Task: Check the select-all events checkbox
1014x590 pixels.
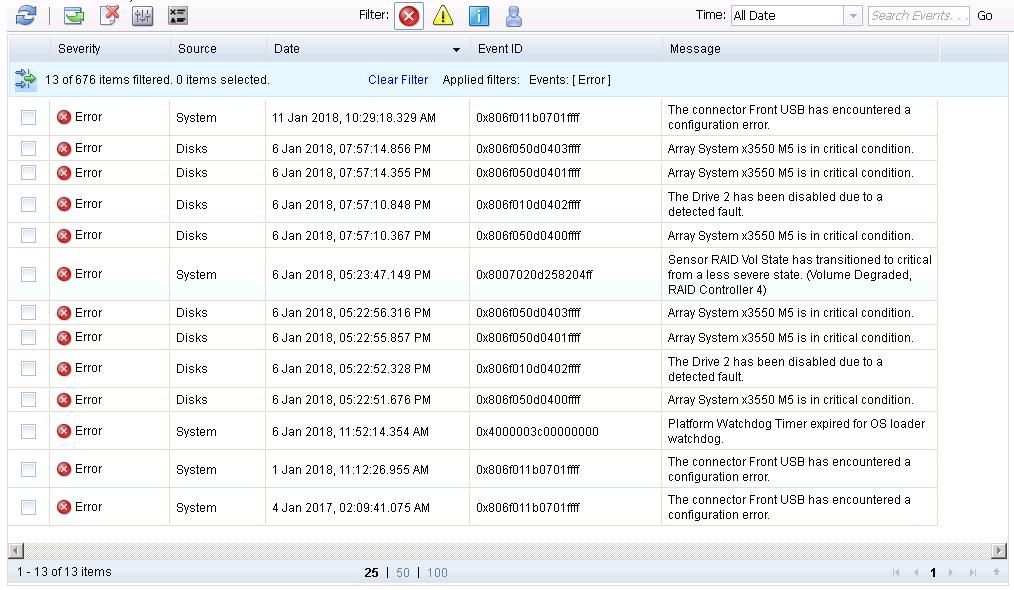Action: 28,48
